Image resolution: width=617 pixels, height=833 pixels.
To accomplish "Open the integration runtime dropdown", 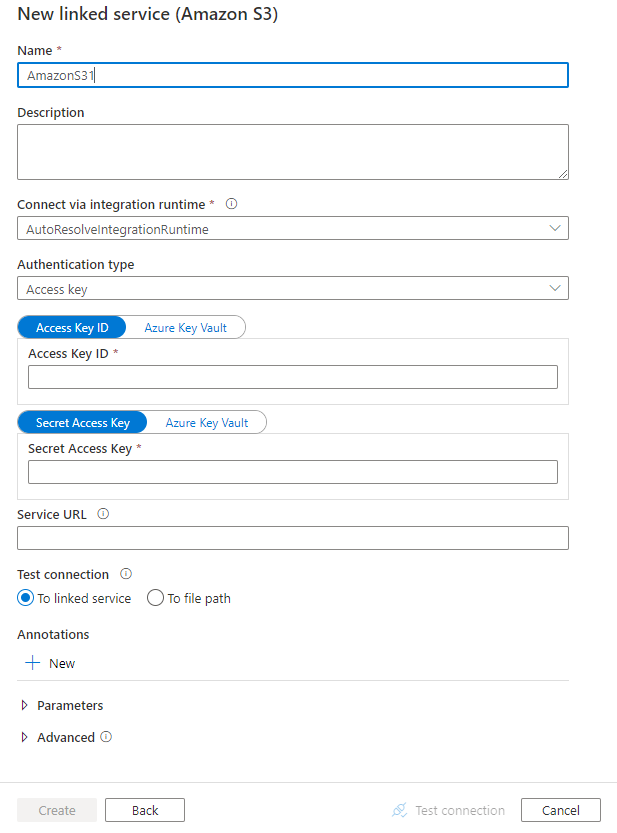I will (x=555, y=227).
